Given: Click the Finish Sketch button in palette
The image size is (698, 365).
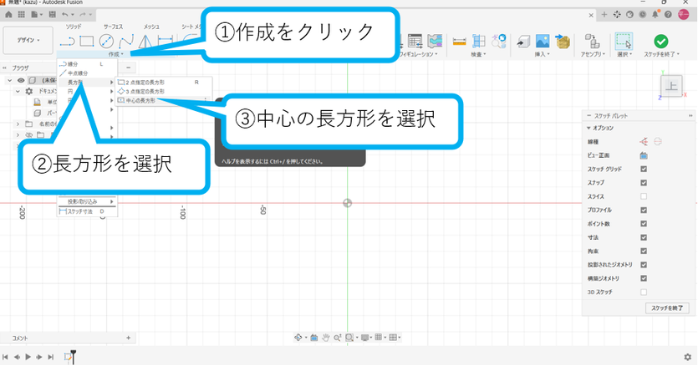Looking at the screenshot, I should [x=667, y=308].
